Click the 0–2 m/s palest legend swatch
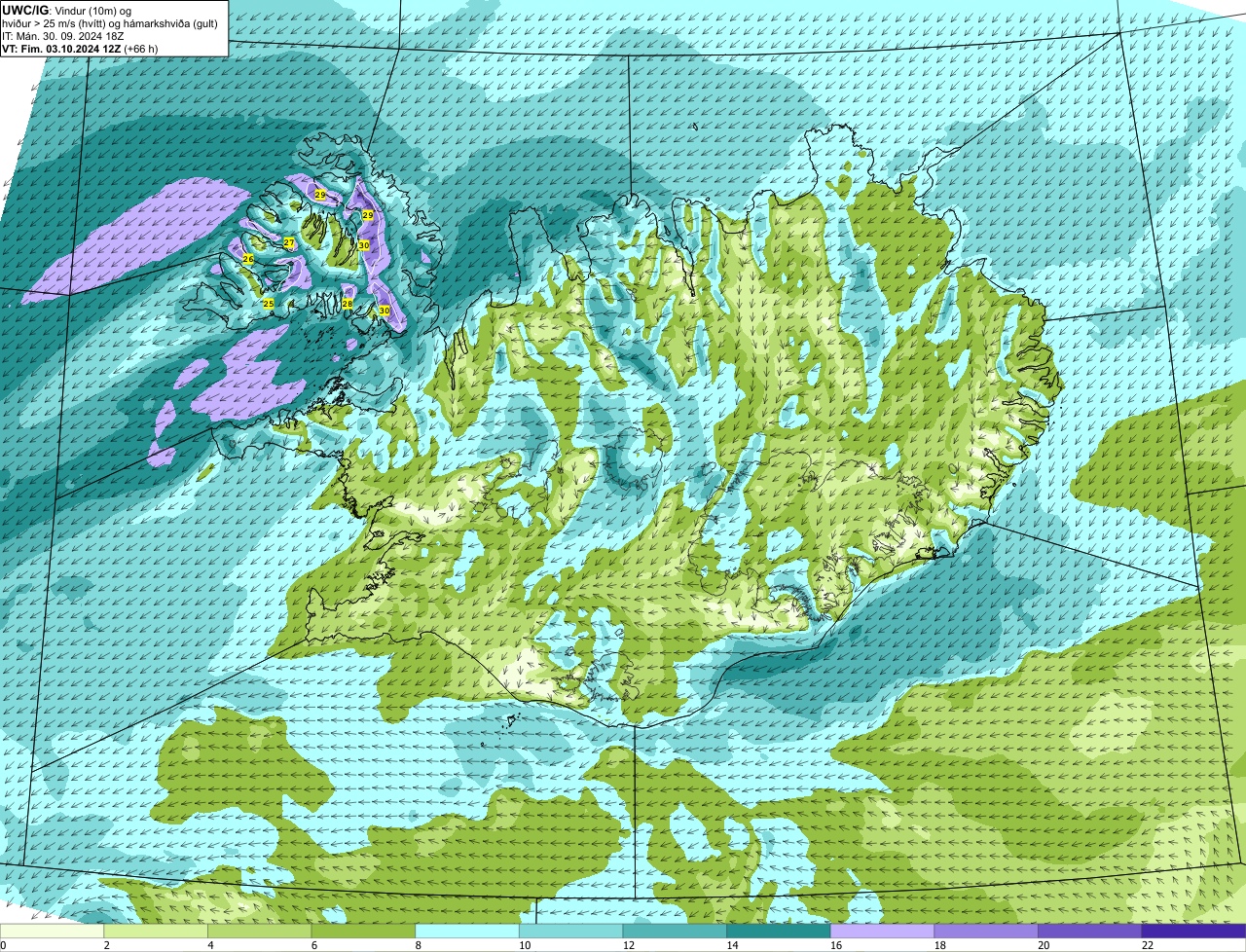The height and width of the screenshot is (952, 1246). 52,931
